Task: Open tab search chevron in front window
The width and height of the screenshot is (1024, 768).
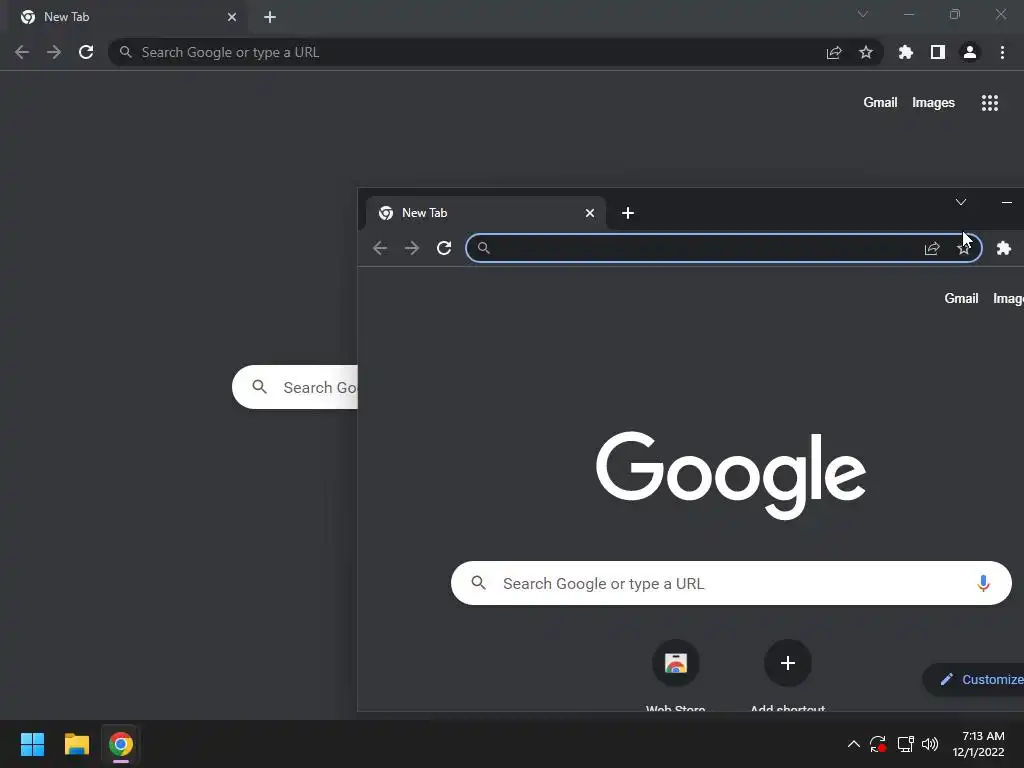Action: tap(961, 202)
